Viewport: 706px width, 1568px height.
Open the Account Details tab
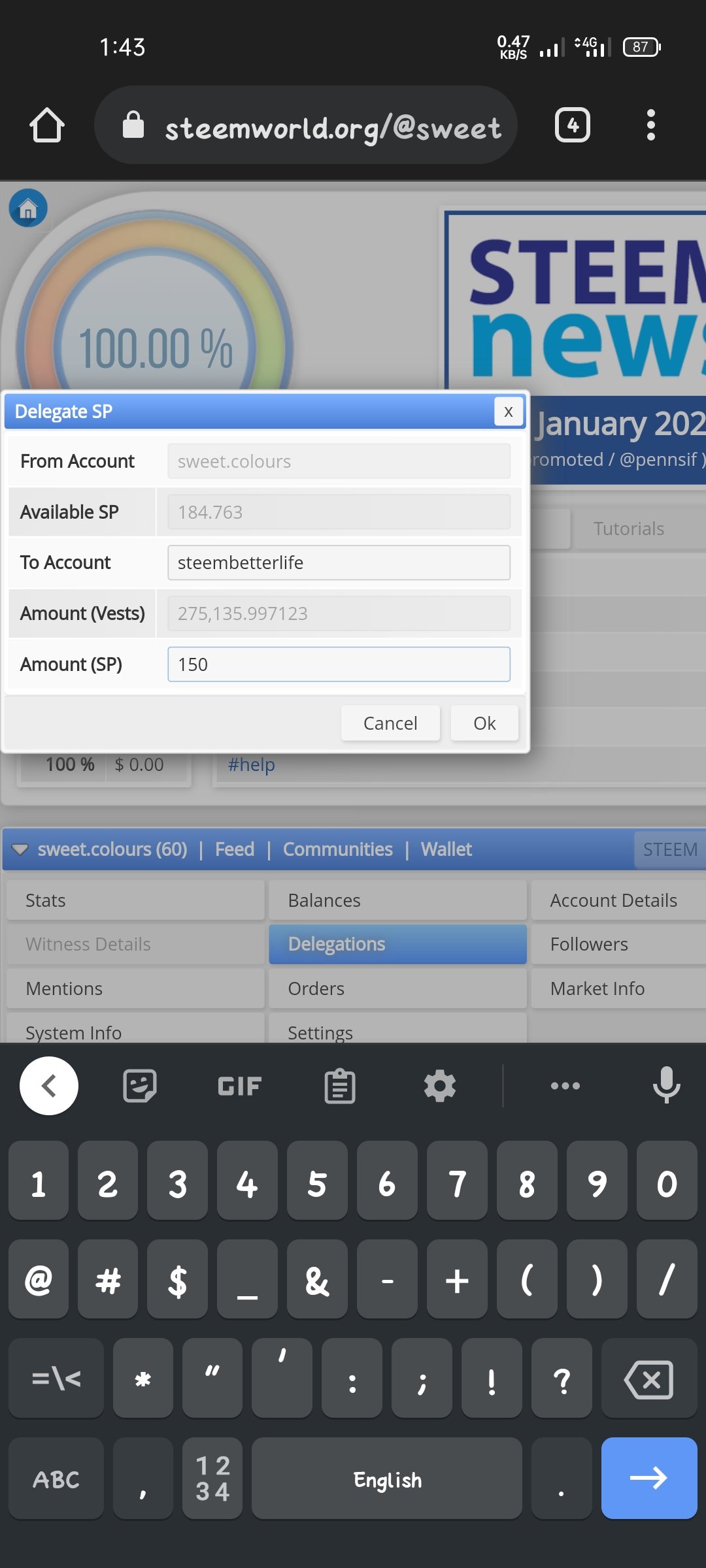(618, 900)
